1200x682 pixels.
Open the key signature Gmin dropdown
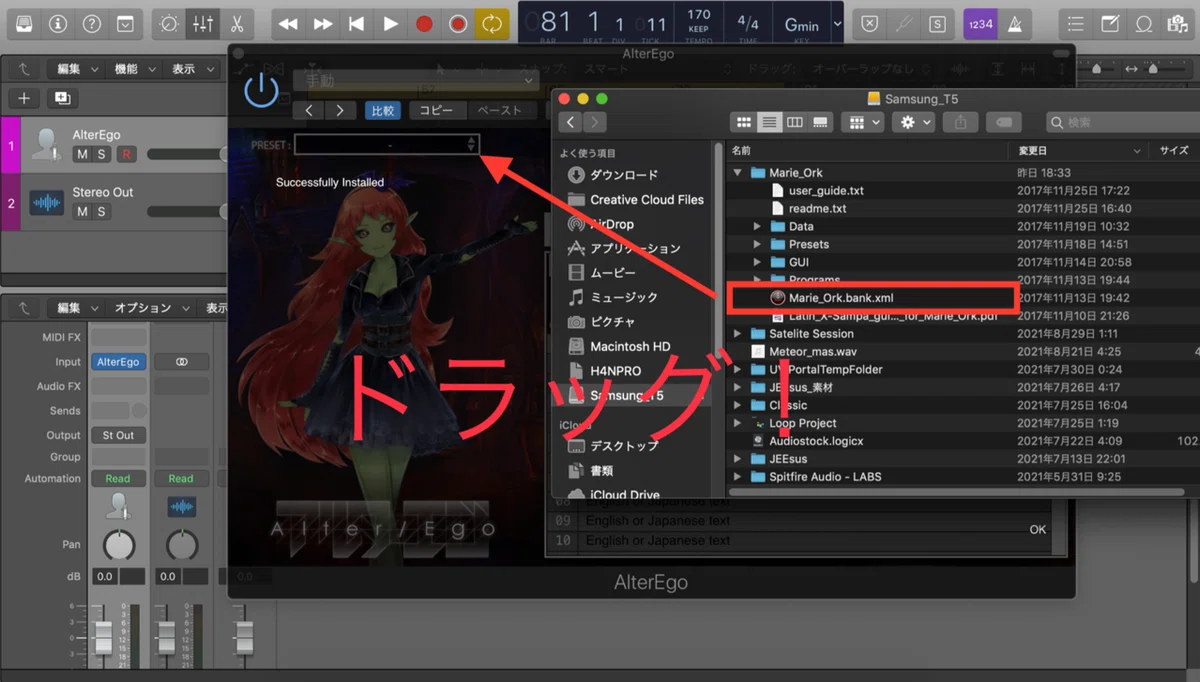pos(806,23)
